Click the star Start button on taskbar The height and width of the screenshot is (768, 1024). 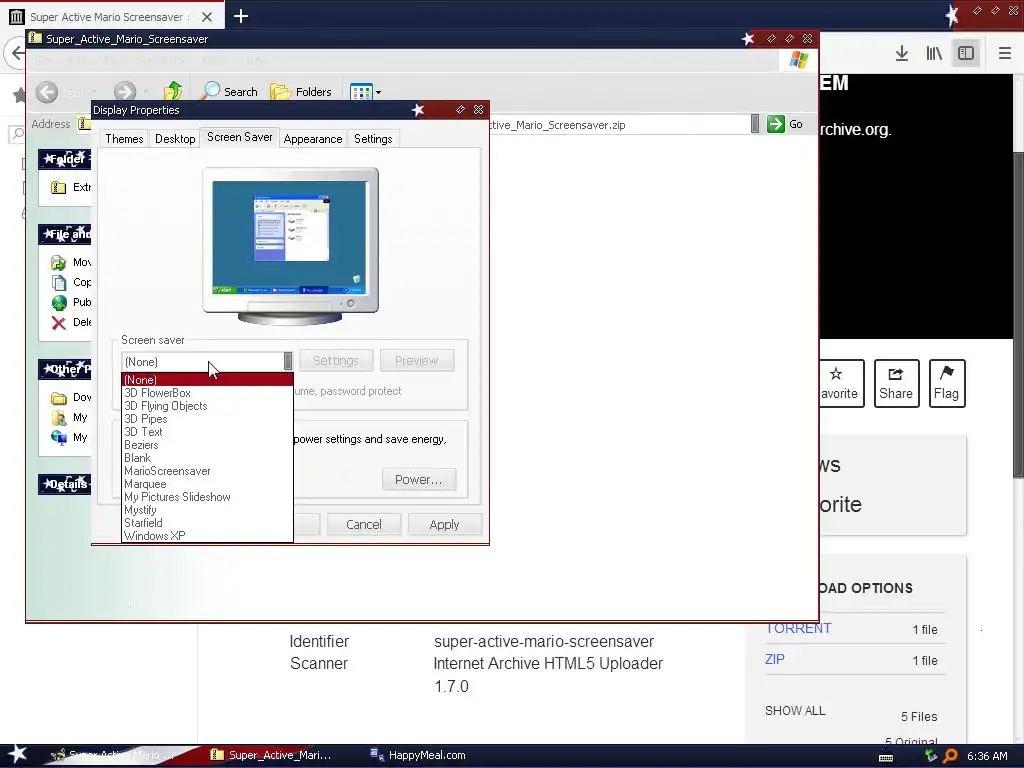pos(18,754)
